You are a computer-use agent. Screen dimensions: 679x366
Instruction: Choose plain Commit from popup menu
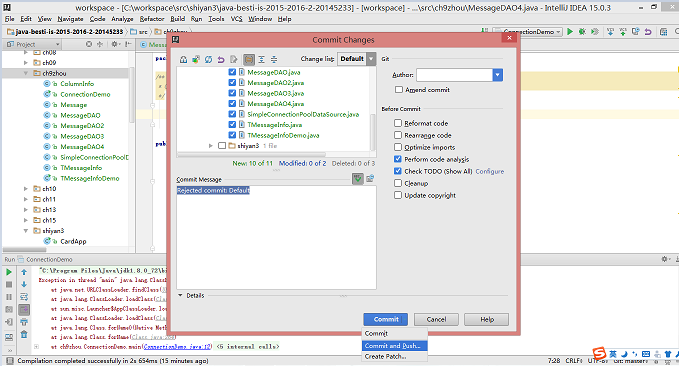(394, 334)
